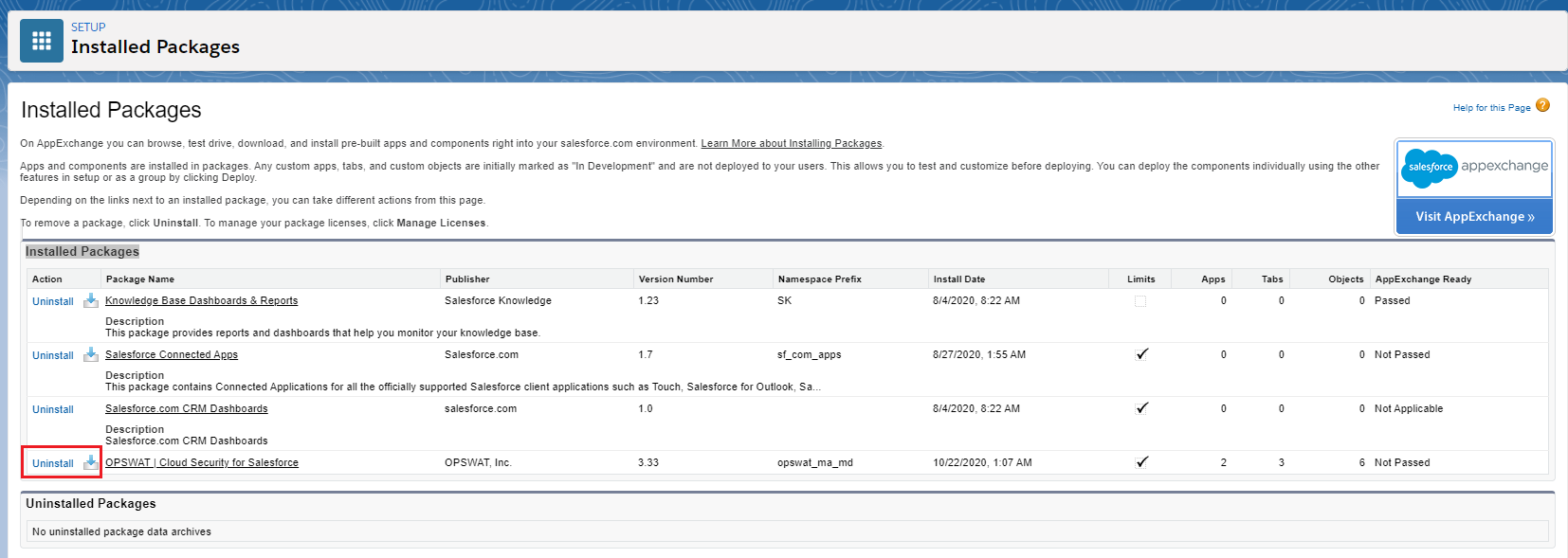
Task: Open the Help for this Page link
Action: coord(1491,108)
